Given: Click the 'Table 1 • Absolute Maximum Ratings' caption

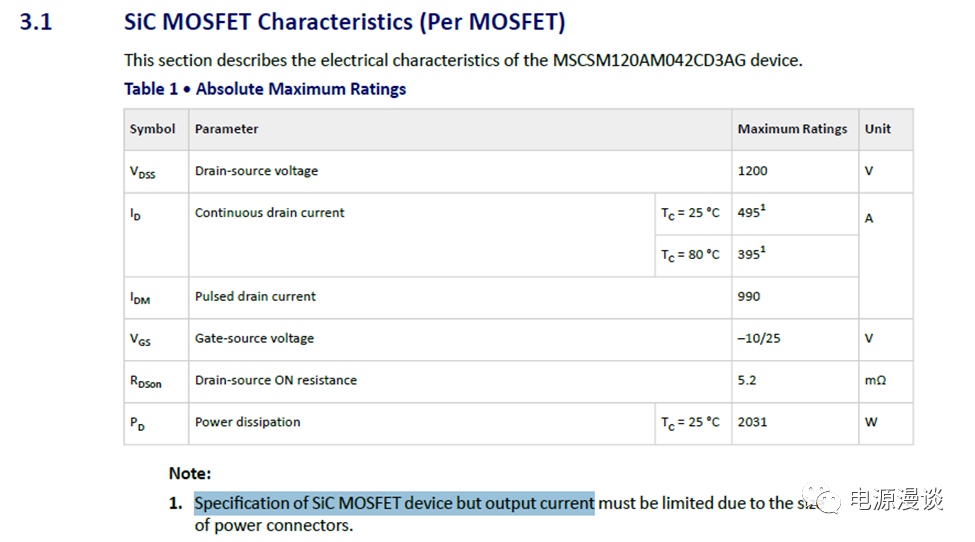Looking at the screenshot, I should pos(265,89).
